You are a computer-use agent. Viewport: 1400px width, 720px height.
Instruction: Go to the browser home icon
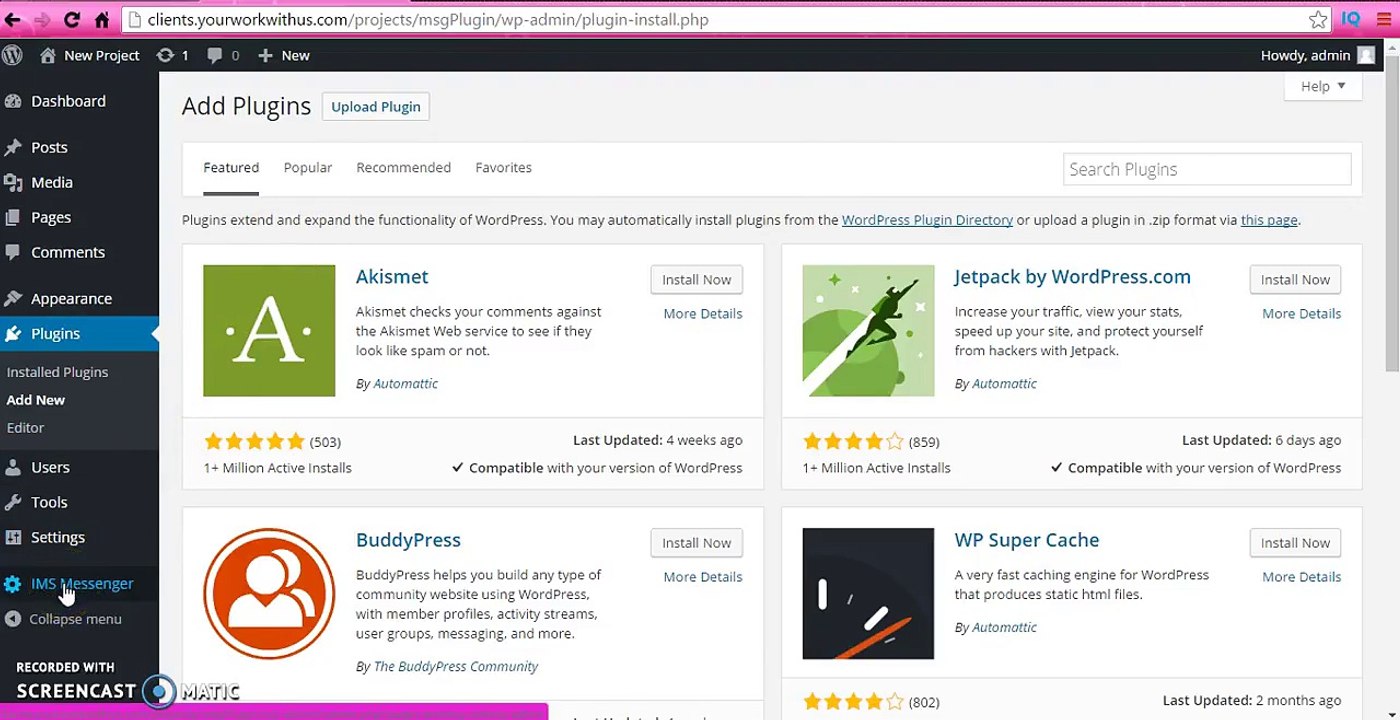pos(102,19)
